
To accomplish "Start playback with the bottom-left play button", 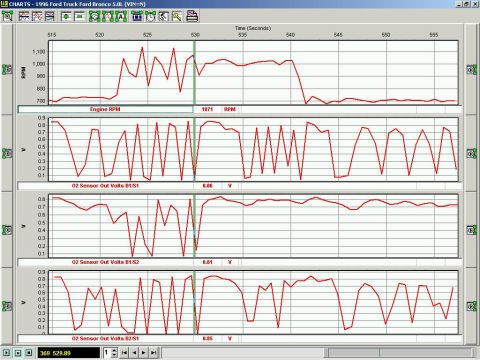I will [7, 352].
